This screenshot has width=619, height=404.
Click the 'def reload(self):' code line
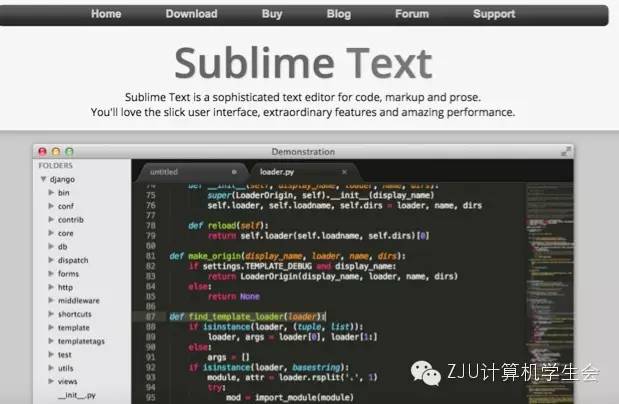[x=228, y=225]
